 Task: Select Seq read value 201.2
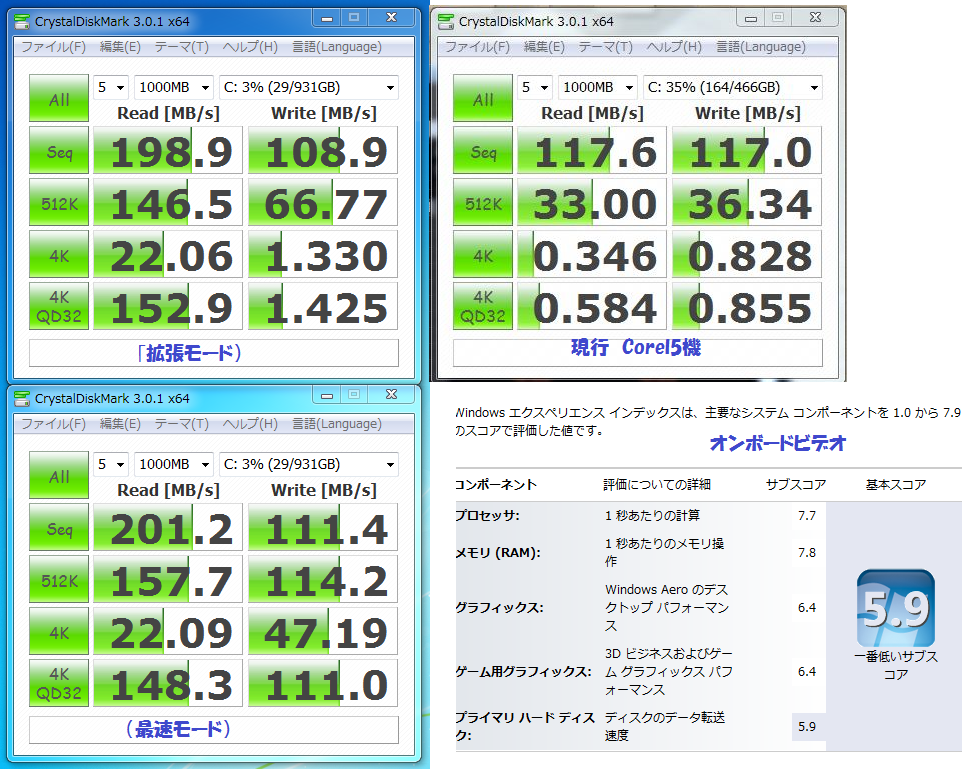[x=167, y=527]
